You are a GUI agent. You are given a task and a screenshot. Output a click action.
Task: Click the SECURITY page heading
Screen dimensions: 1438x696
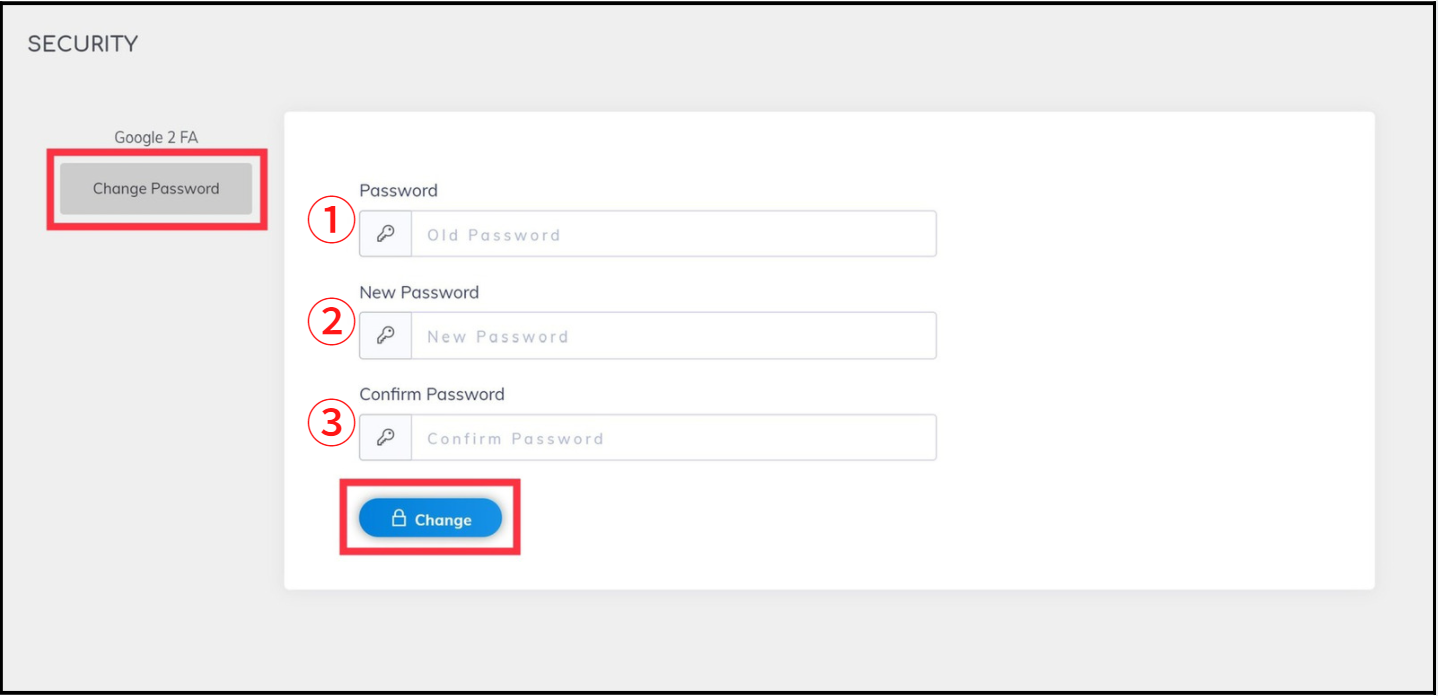pyautogui.click(x=83, y=44)
